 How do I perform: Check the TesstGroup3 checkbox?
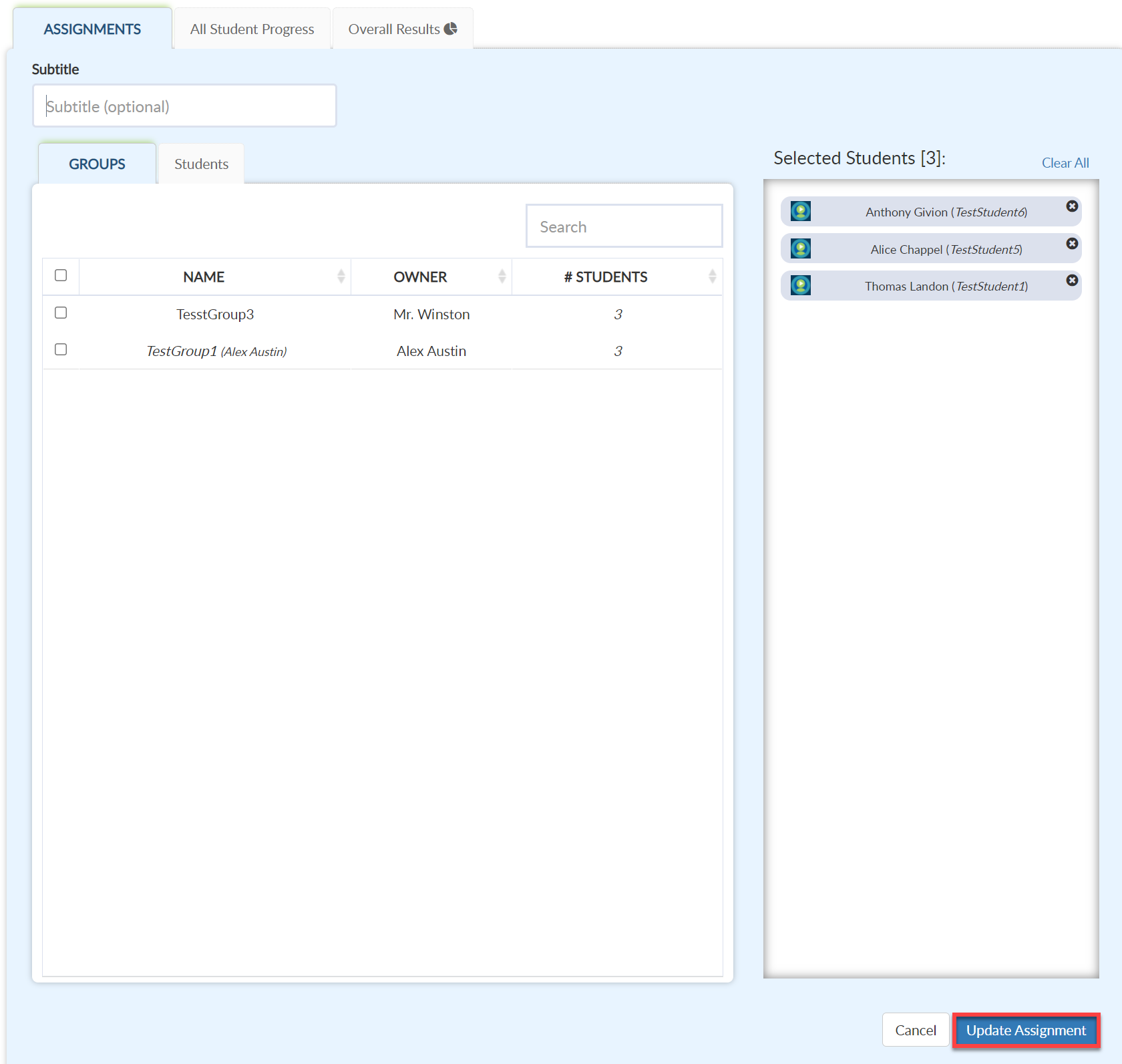(61, 313)
